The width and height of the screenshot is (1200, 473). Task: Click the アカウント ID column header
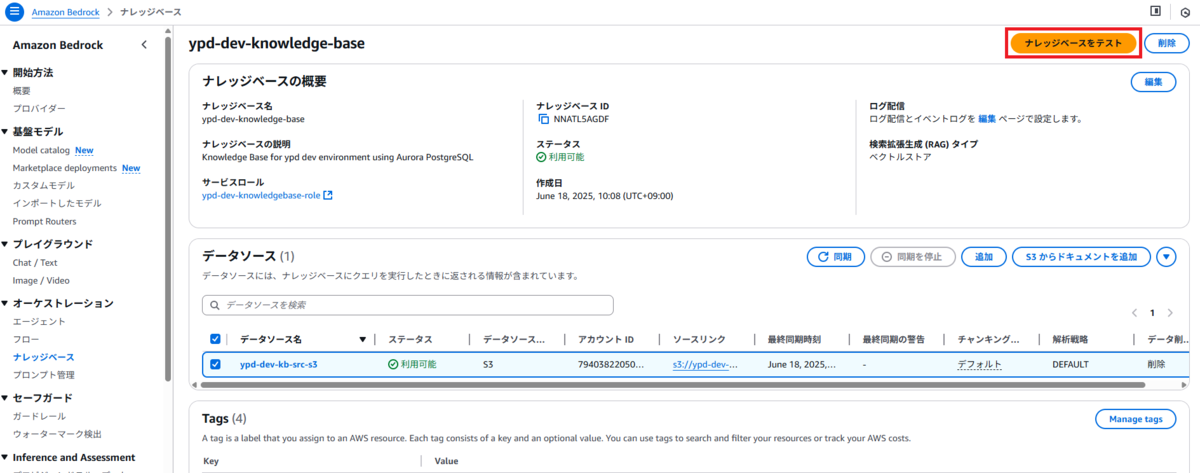pos(606,339)
